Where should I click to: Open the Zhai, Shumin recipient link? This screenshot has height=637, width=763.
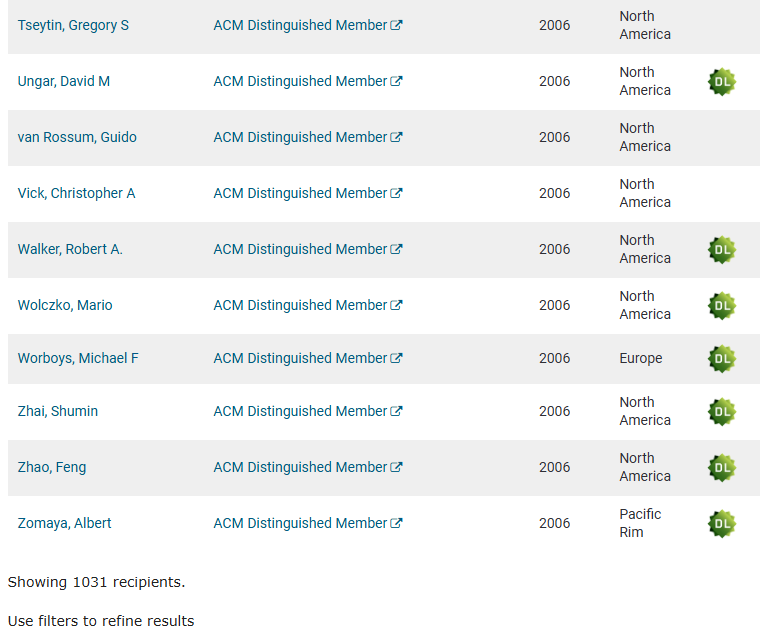[x=58, y=411]
